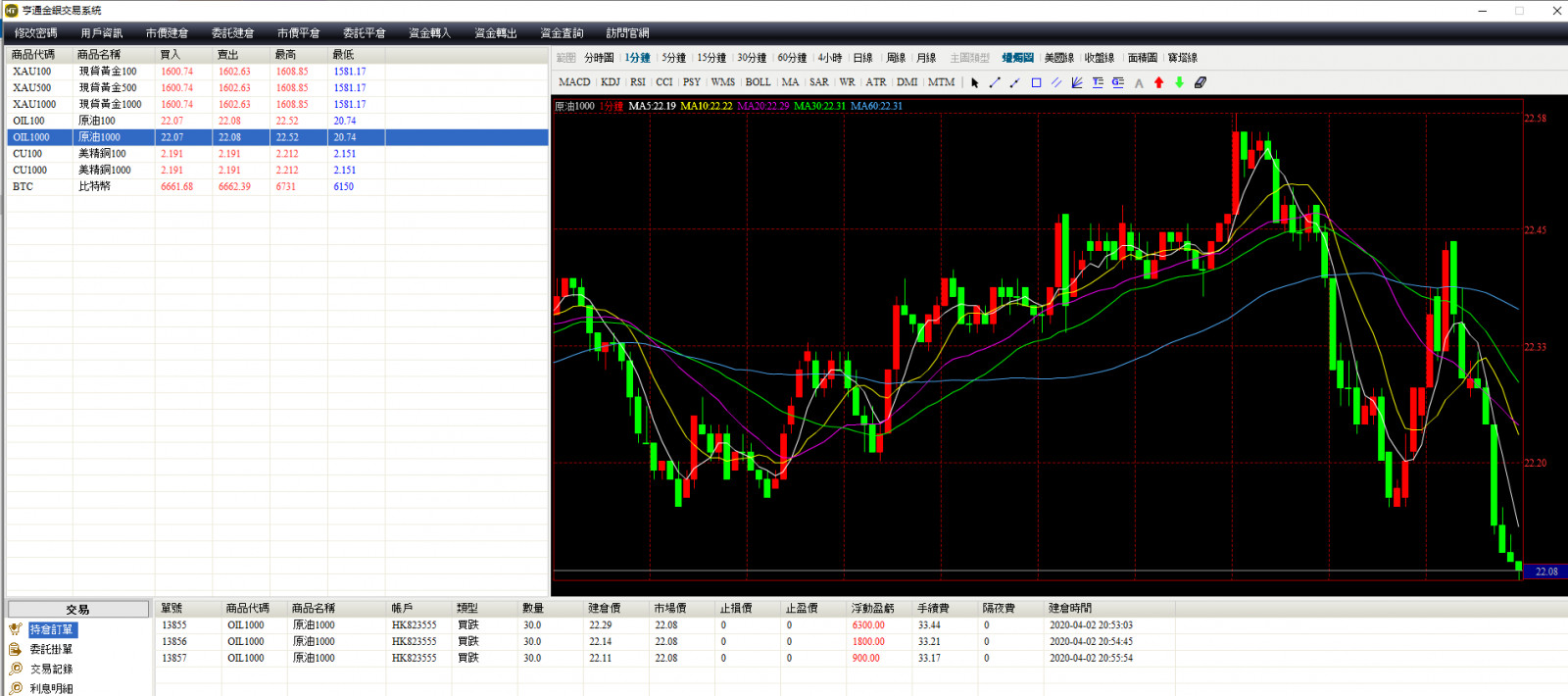This screenshot has height=696, width=1568.
Task: Select the arrow pointer cursor tool
Action: point(974,83)
